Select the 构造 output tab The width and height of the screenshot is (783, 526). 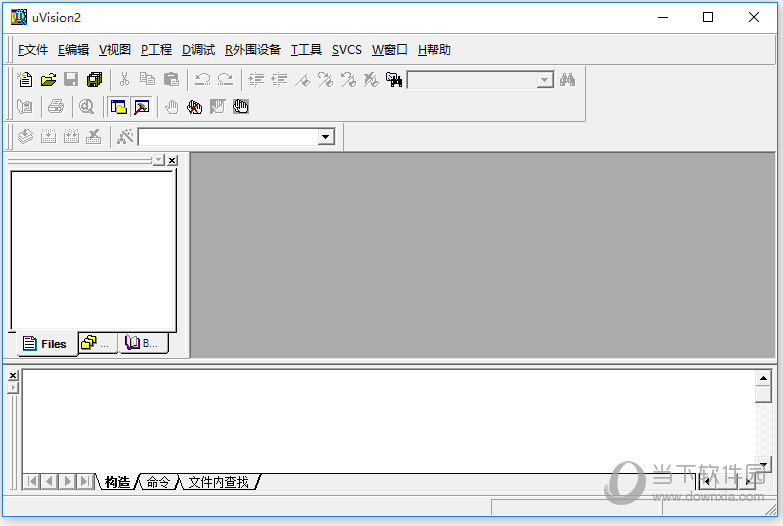point(118,482)
